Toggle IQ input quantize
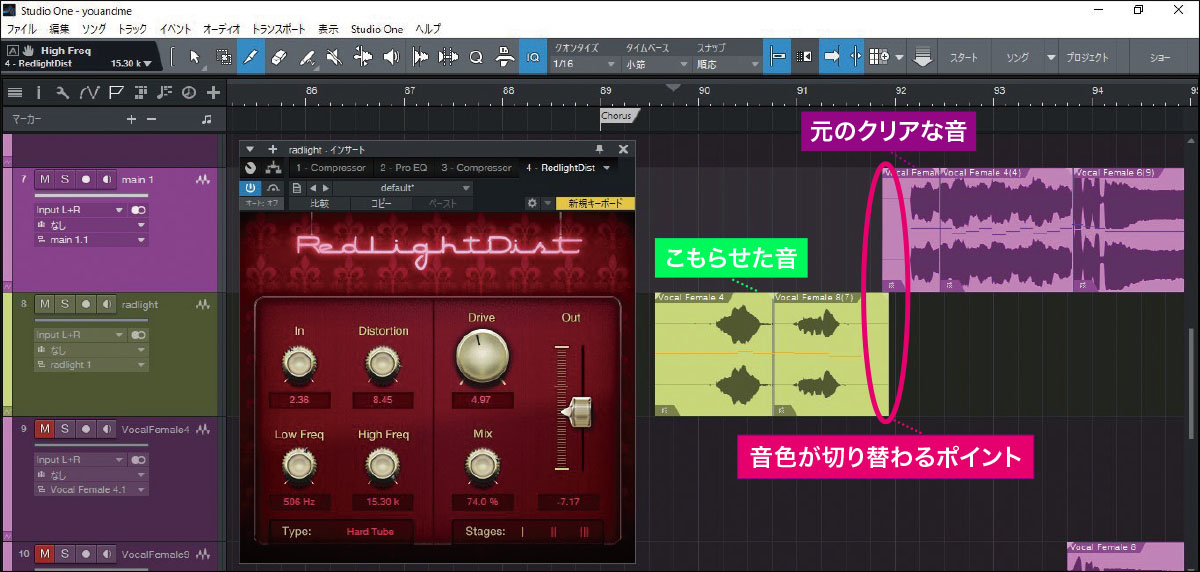Screen dimensions: 1200x572 point(534,57)
